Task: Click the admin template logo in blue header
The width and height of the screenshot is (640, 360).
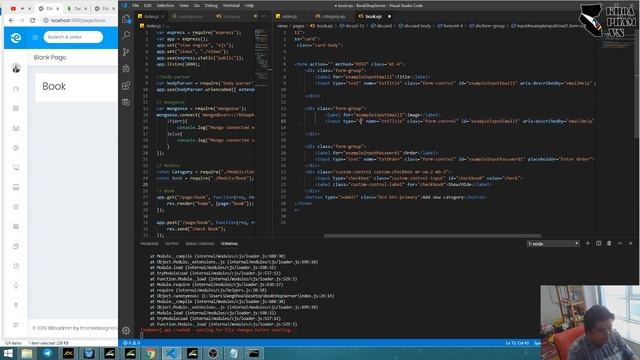Action: pos(16,38)
